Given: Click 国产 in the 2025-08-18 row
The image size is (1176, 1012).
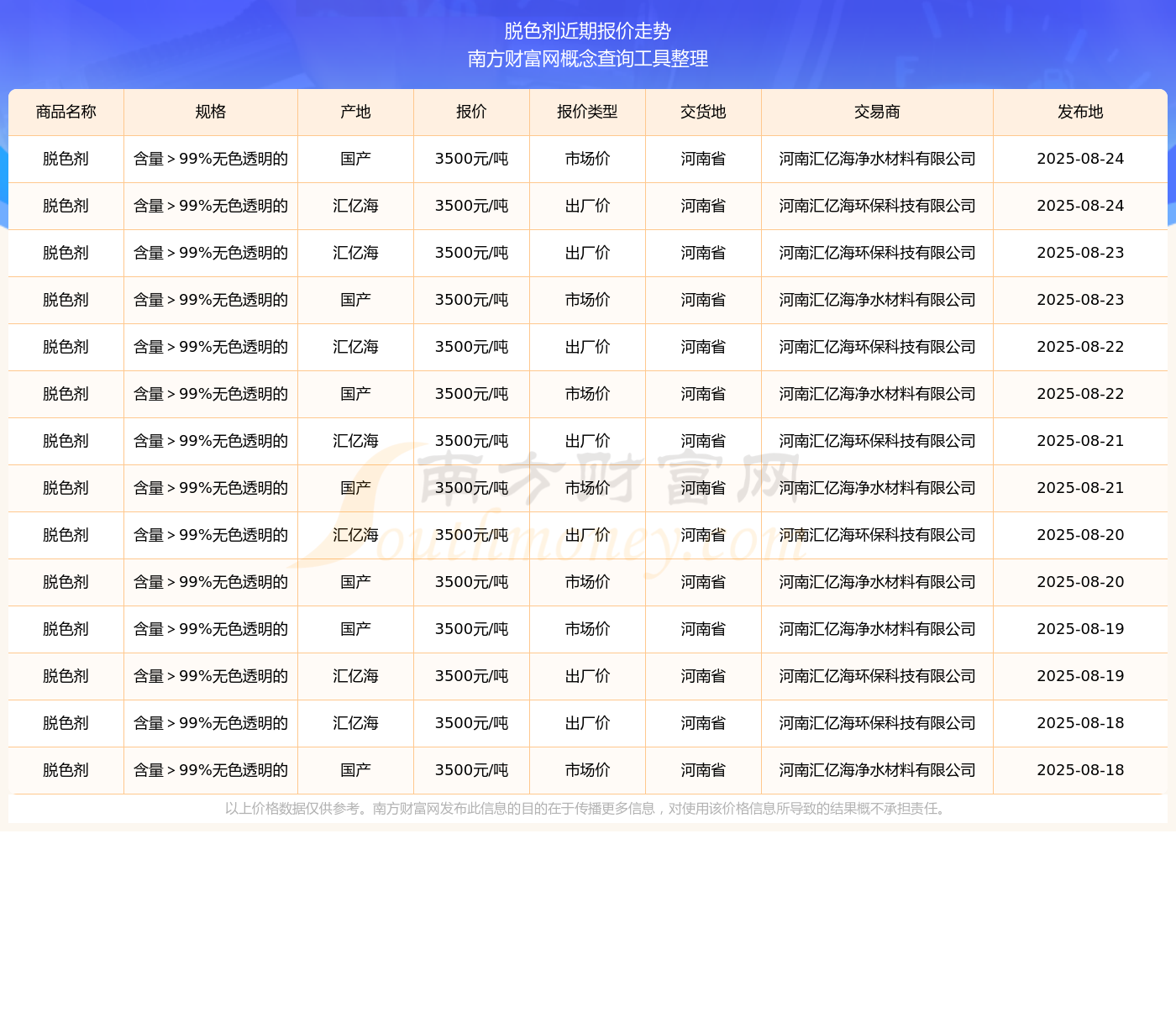Looking at the screenshot, I should [355, 770].
